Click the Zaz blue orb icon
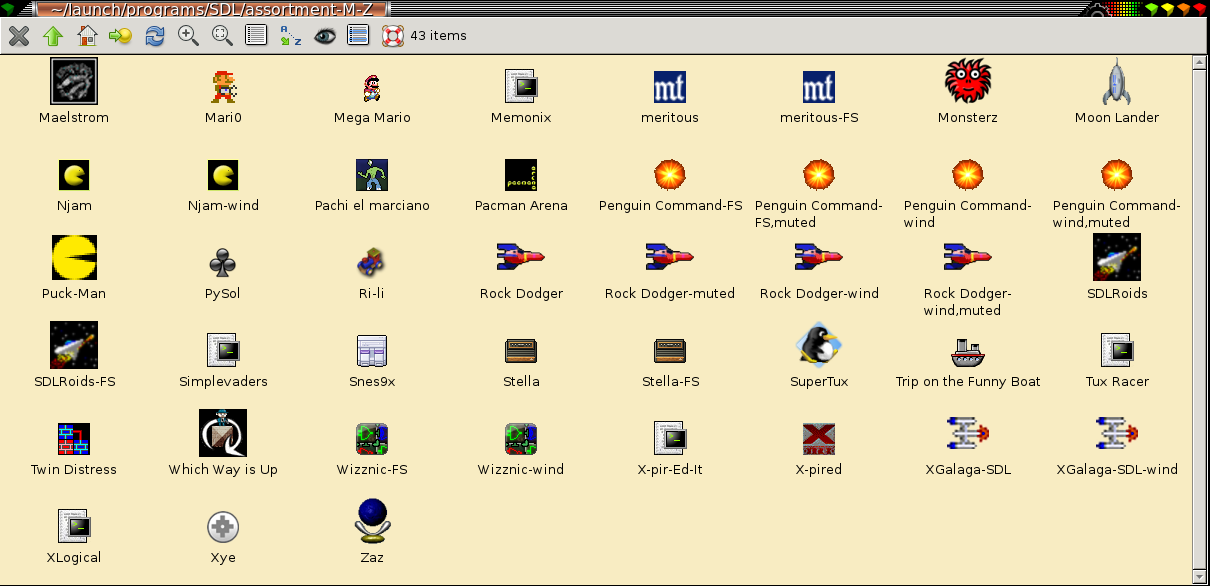 pos(372,521)
